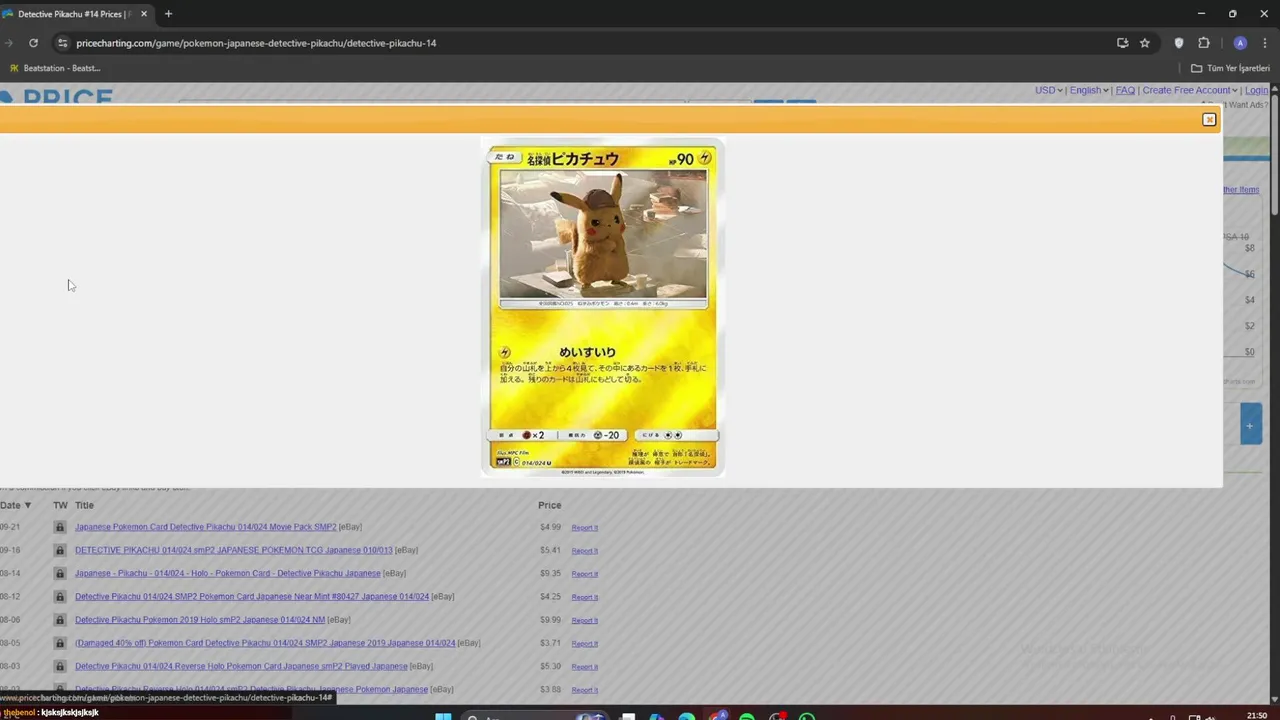Click Report It for the $4.99 sale
This screenshot has height=720, width=1280.
tap(585, 528)
